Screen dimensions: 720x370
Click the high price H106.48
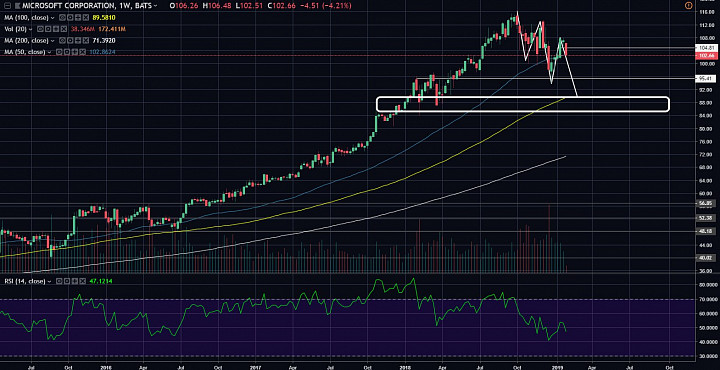217,6
